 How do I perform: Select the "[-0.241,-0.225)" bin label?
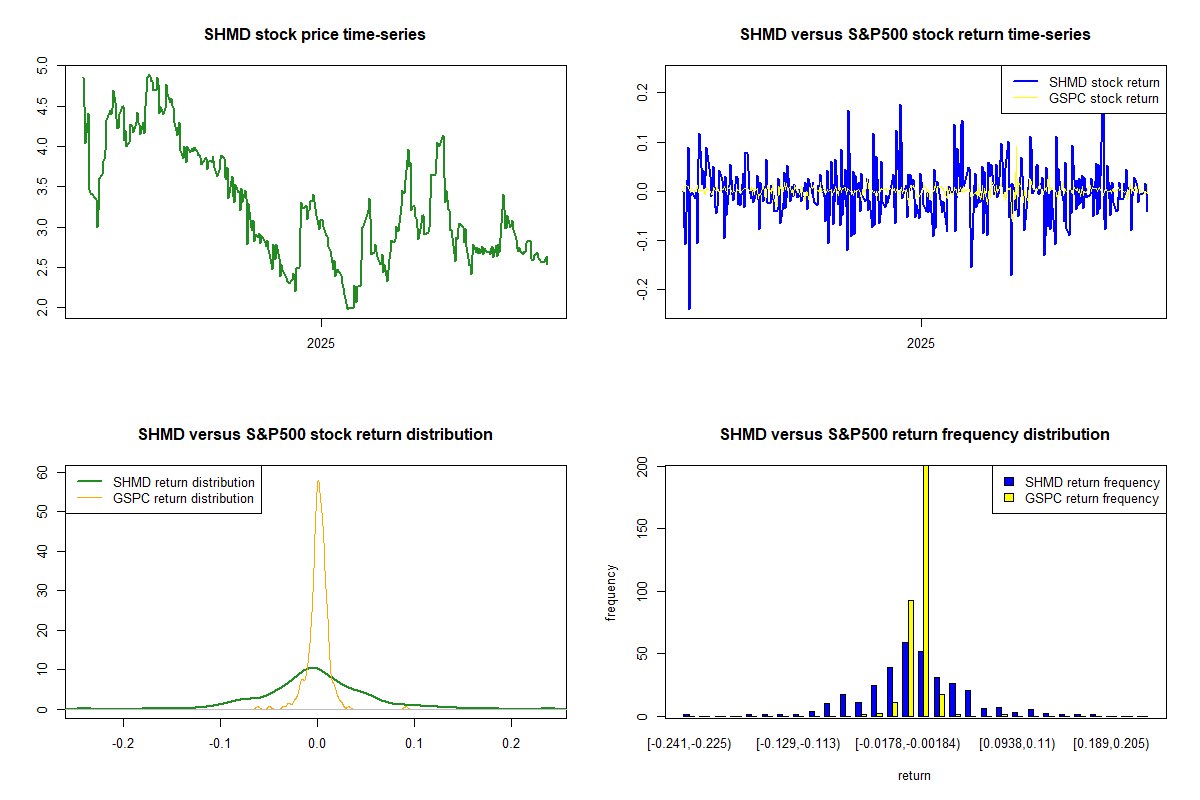tap(689, 743)
